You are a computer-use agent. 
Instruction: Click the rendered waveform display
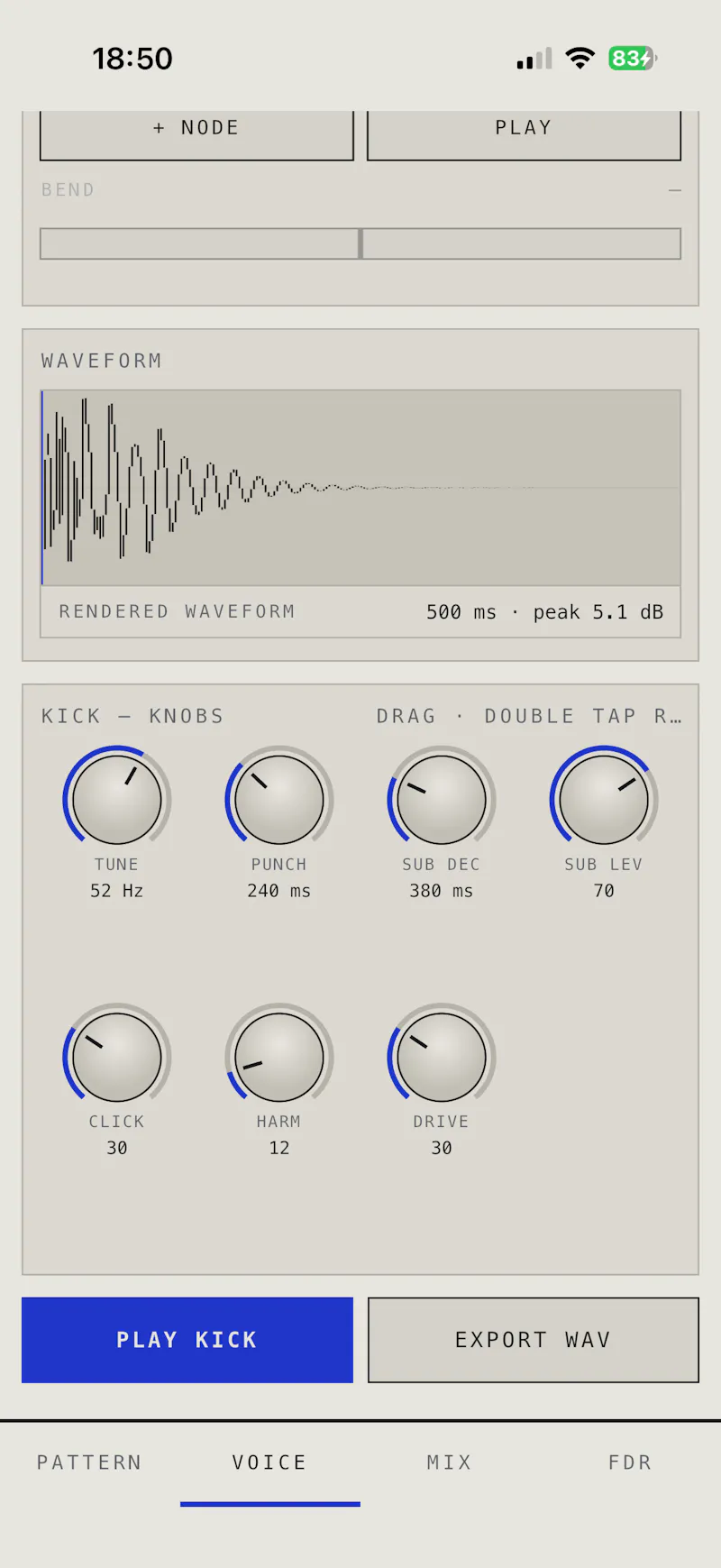tap(360, 488)
